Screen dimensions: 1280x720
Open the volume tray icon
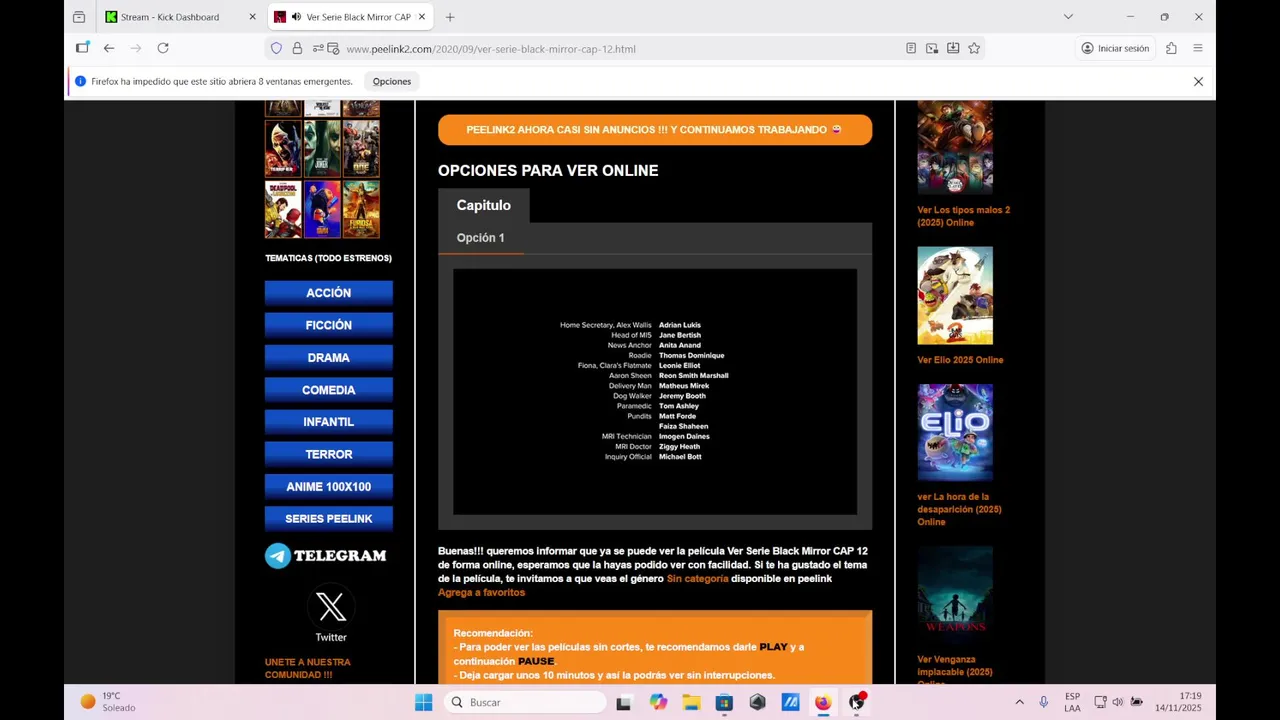tap(1118, 702)
